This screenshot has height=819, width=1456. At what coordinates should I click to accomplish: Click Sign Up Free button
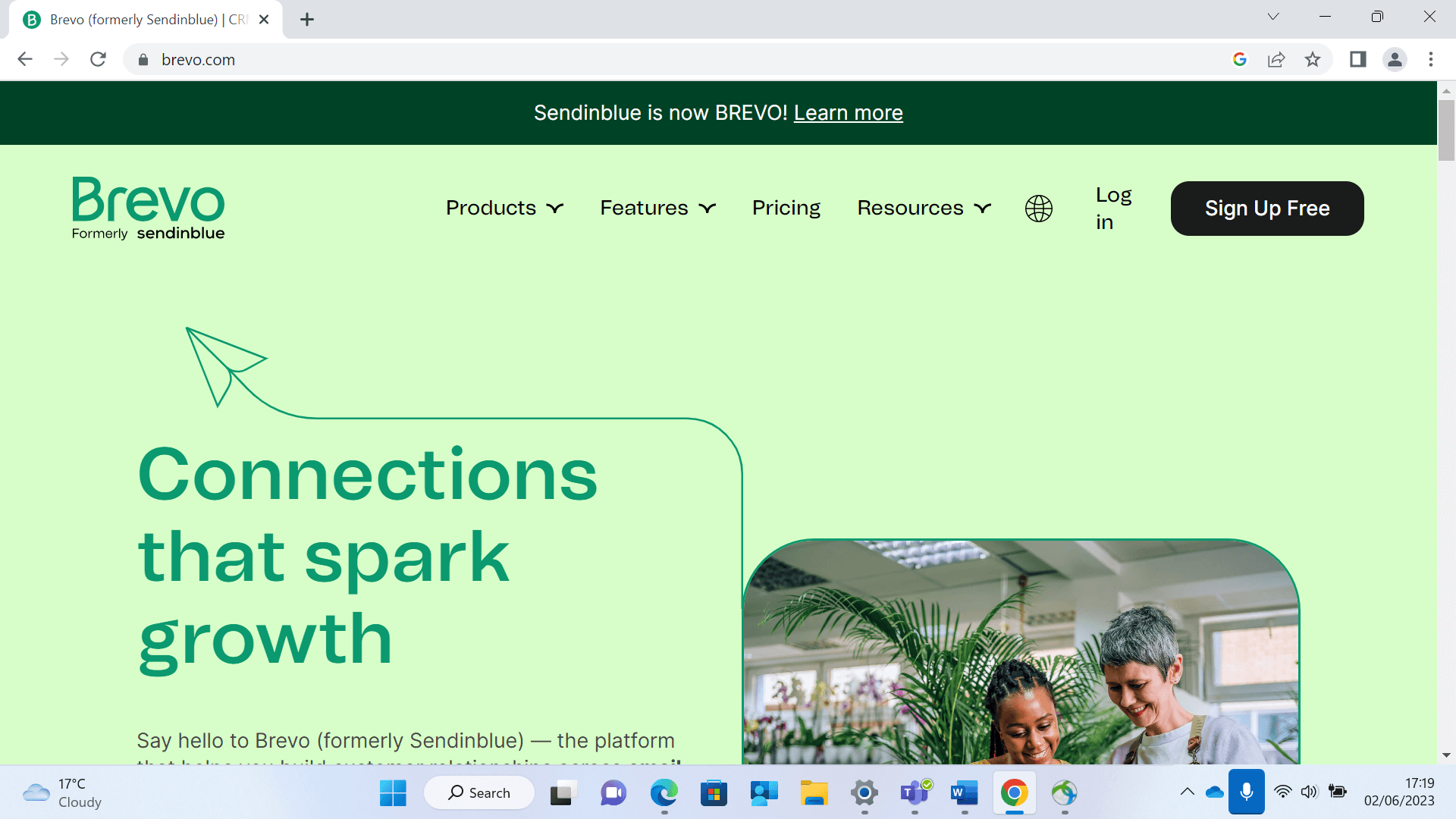[1267, 209]
